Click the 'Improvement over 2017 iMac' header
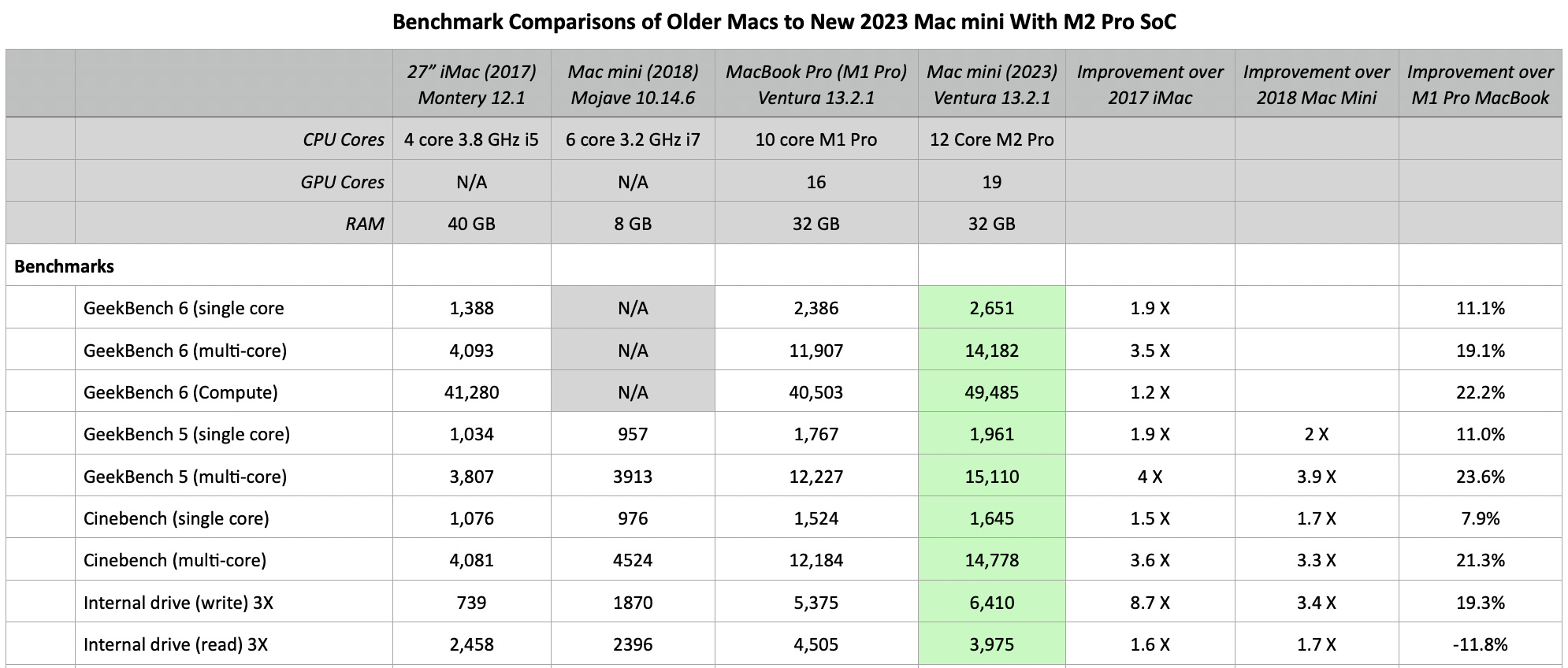Image resolution: width=1568 pixels, height=668 pixels. pyautogui.click(x=1150, y=84)
